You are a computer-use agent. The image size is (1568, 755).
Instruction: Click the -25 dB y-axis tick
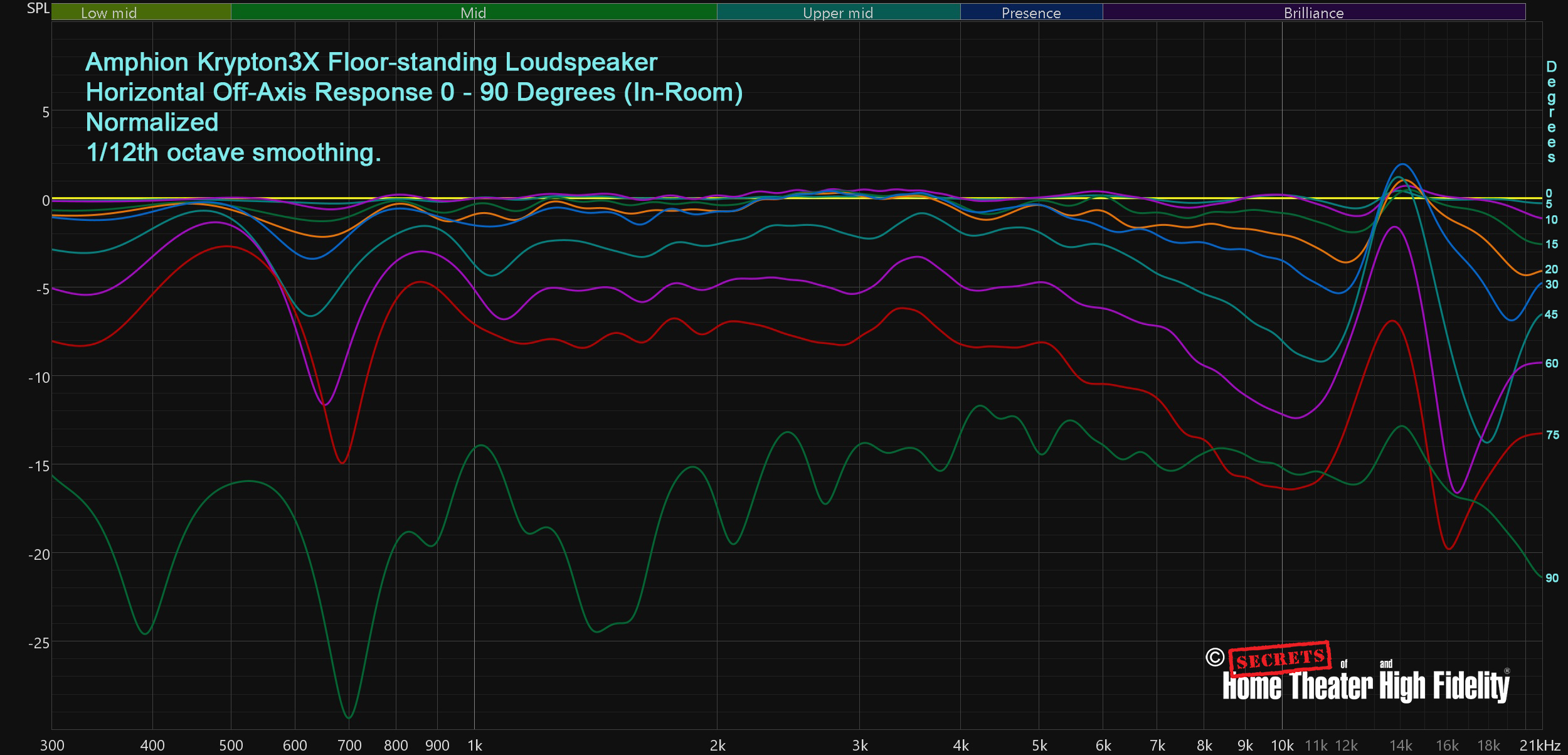39,643
